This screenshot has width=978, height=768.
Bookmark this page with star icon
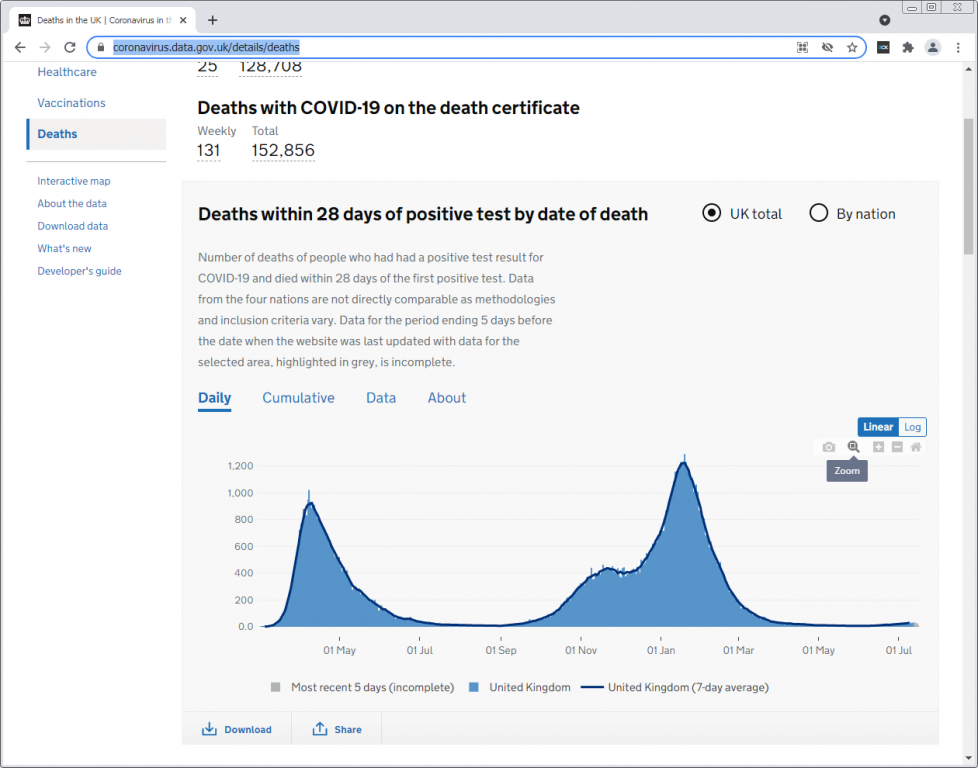click(x=852, y=47)
